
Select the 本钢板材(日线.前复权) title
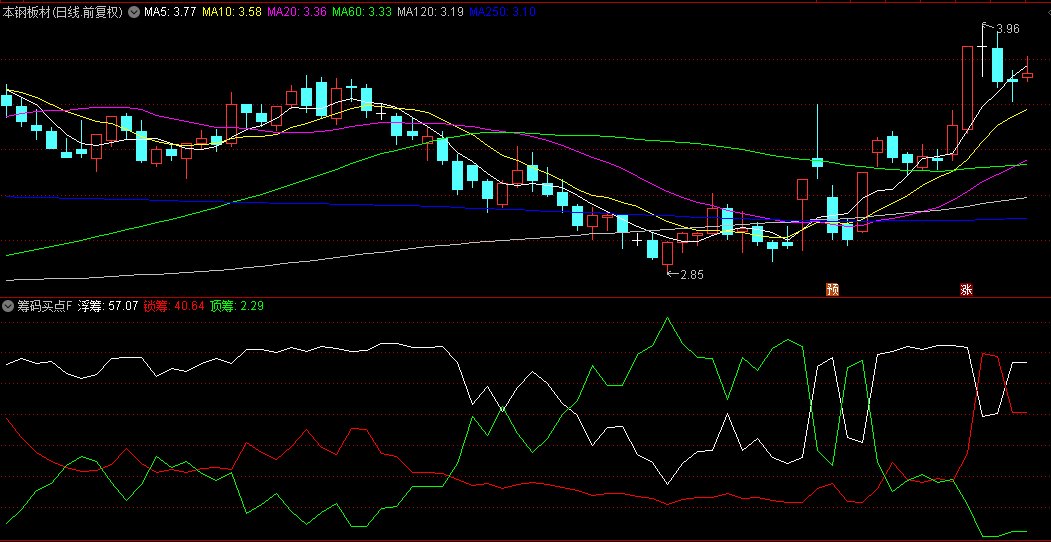pyautogui.click(x=63, y=11)
